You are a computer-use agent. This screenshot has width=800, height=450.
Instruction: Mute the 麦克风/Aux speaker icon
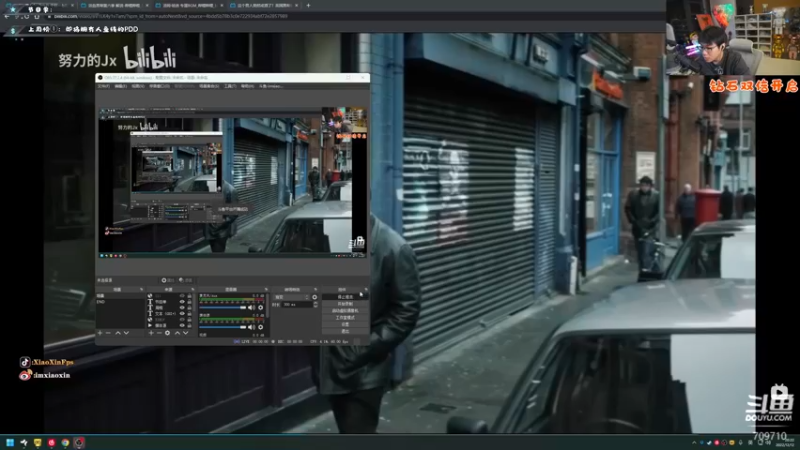coord(251,308)
